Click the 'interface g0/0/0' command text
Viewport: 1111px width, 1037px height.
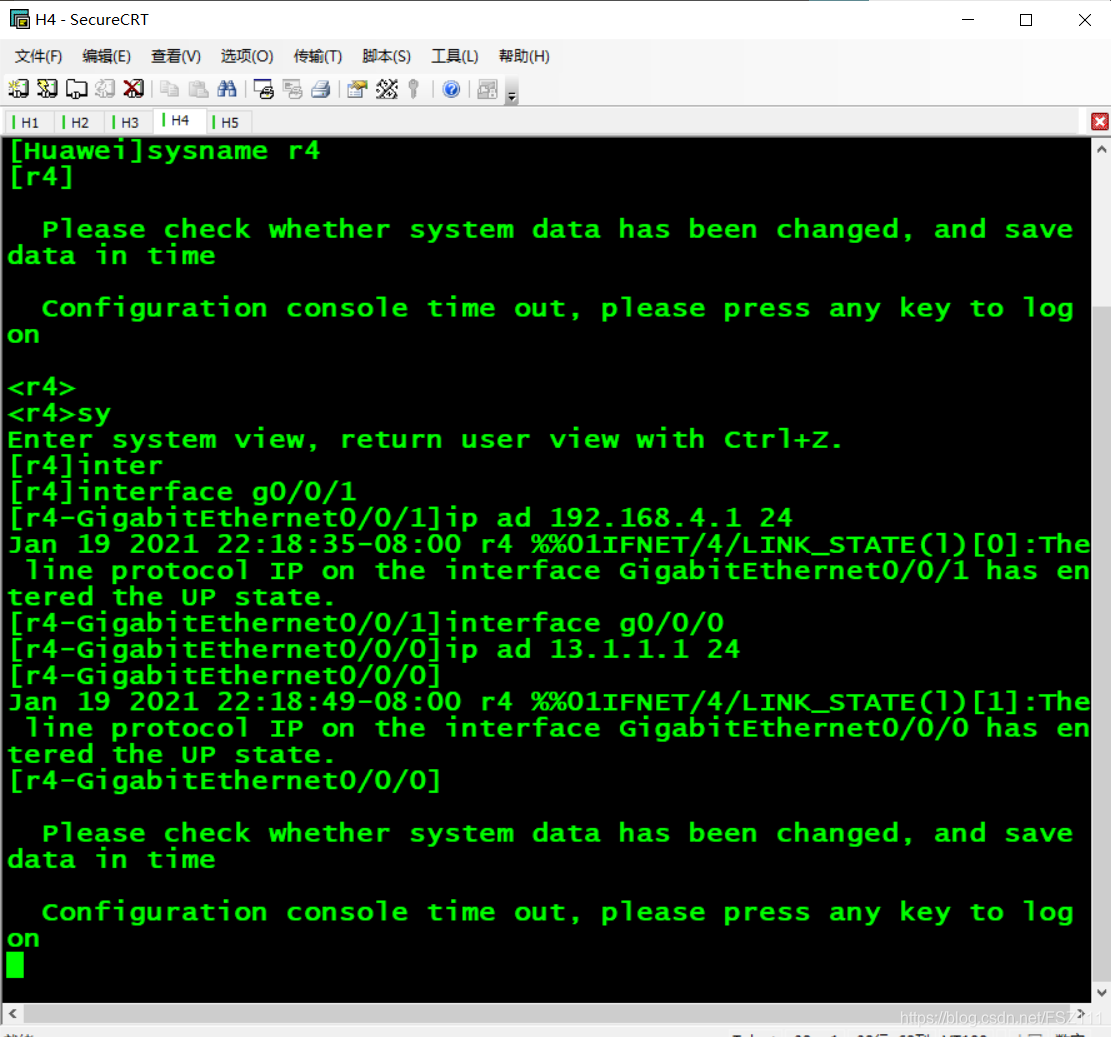(585, 623)
